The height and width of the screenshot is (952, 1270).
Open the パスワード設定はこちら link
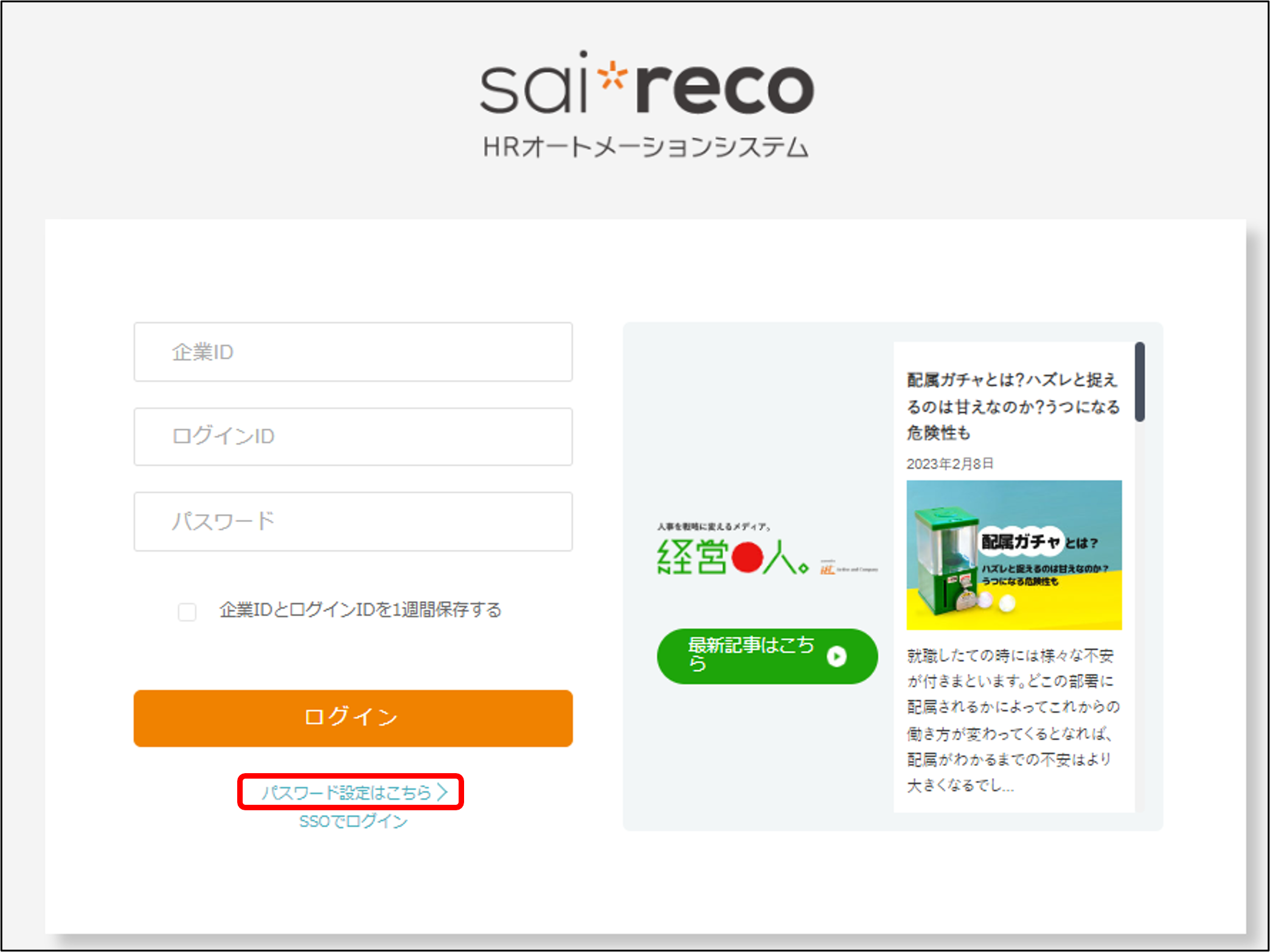click(346, 792)
